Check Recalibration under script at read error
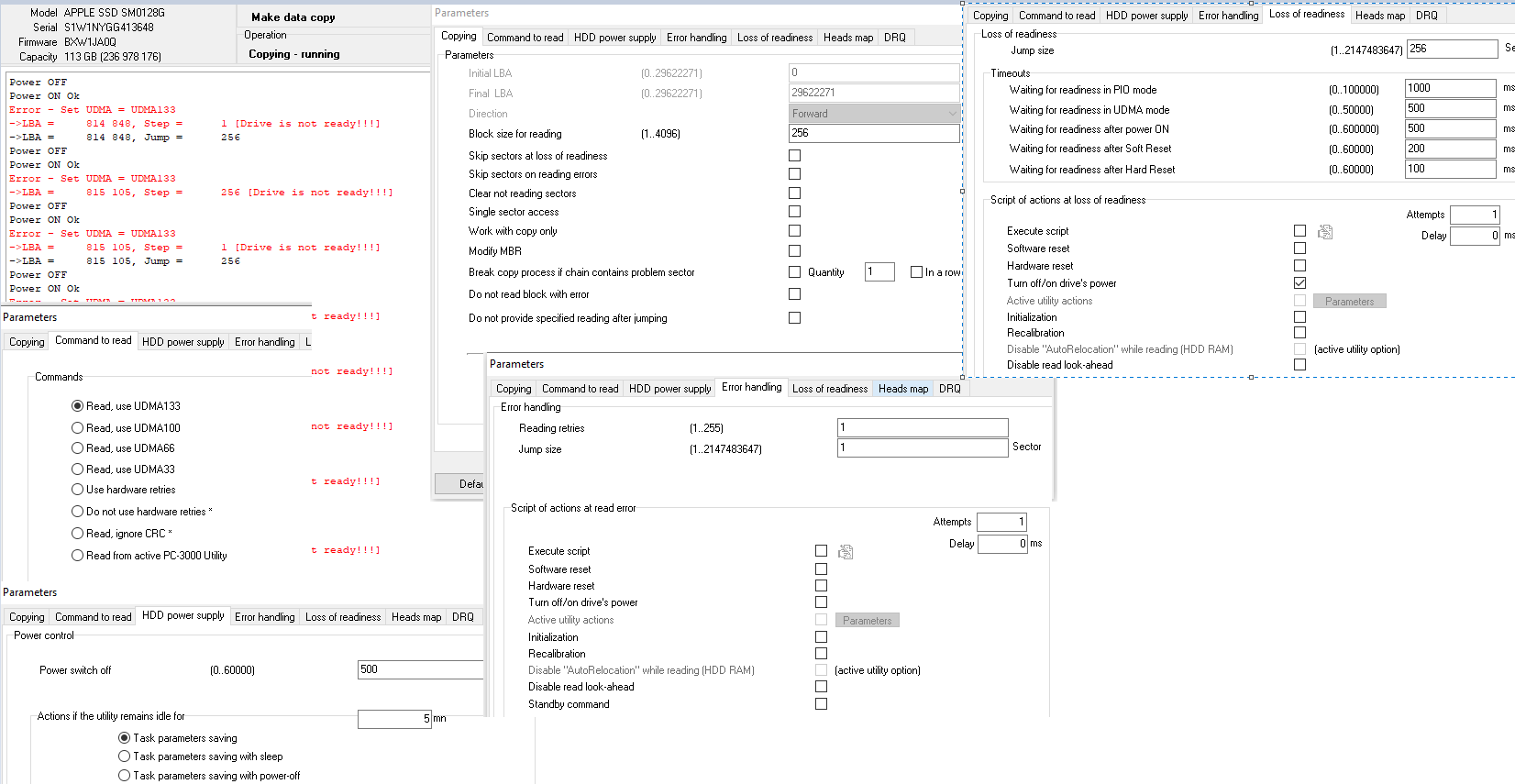 (821, 654)
